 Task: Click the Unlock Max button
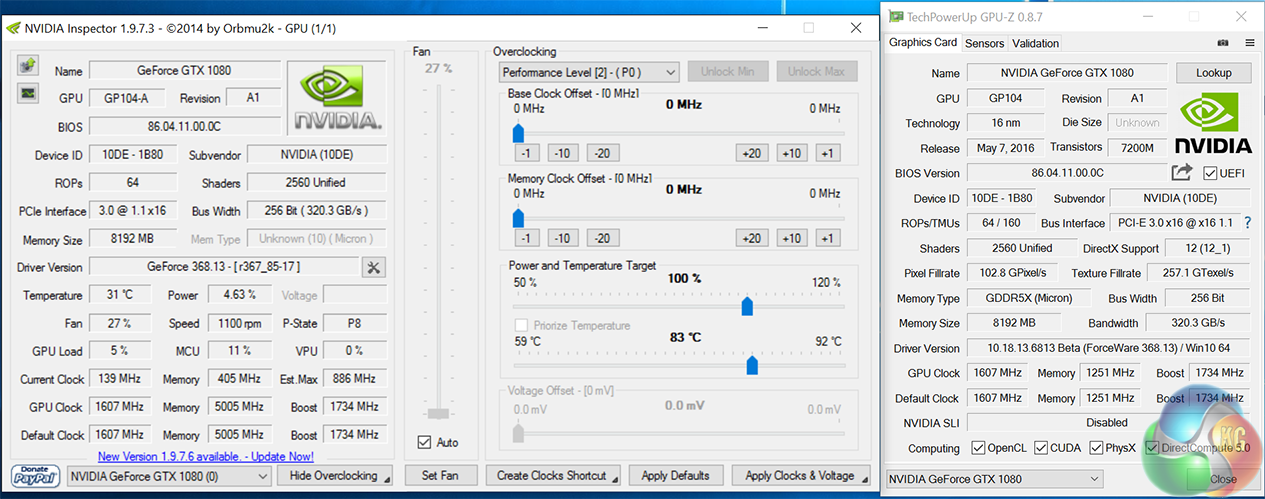pyautogui.click(x=816, y=72)
